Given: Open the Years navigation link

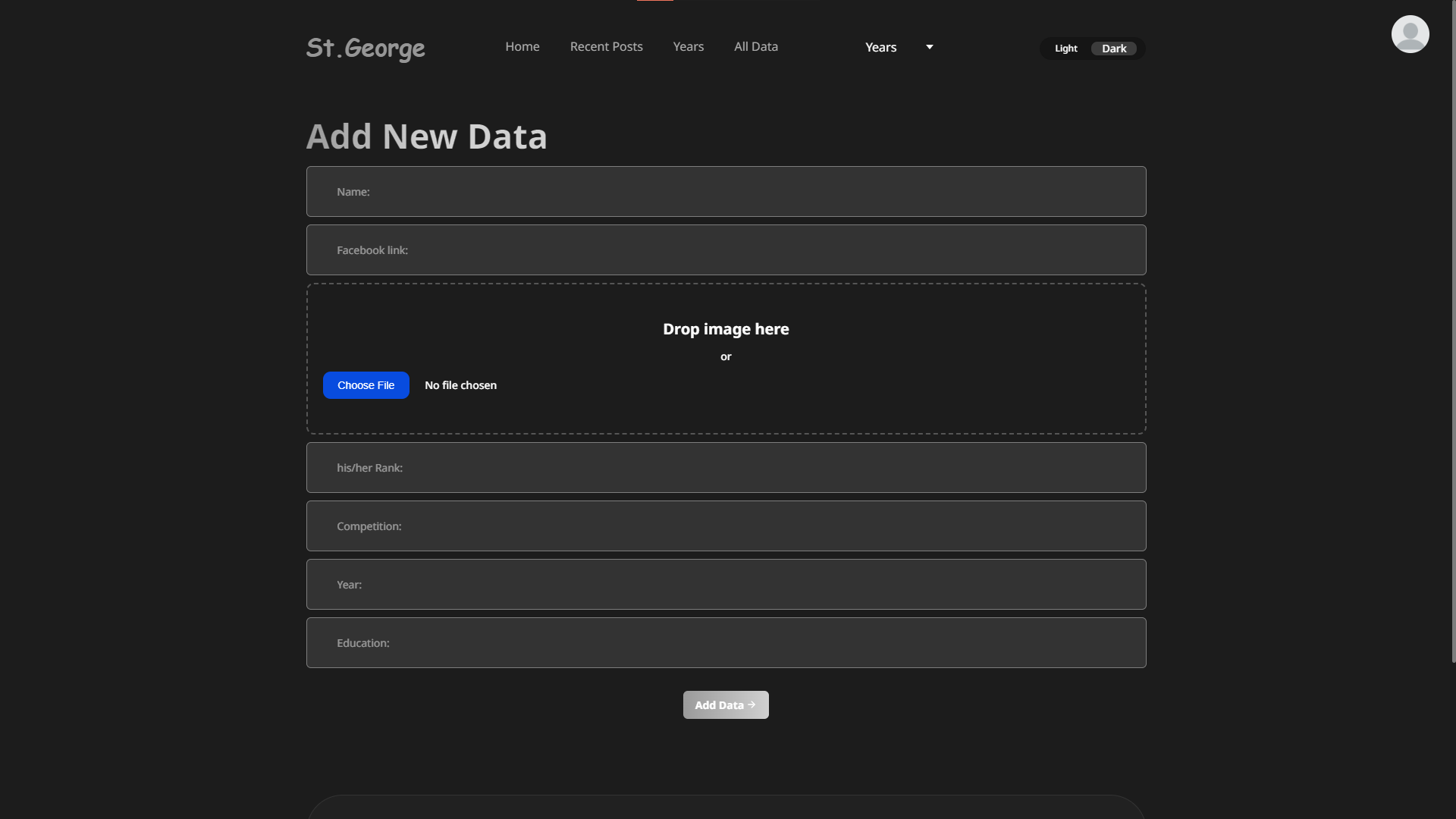Looking at the screenshot, I should (x=688, y=46).
